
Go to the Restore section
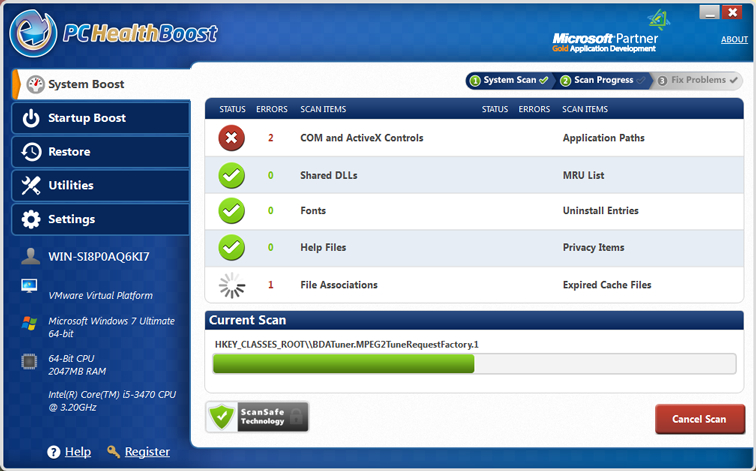pyautogui.click(x=100, y=152)
